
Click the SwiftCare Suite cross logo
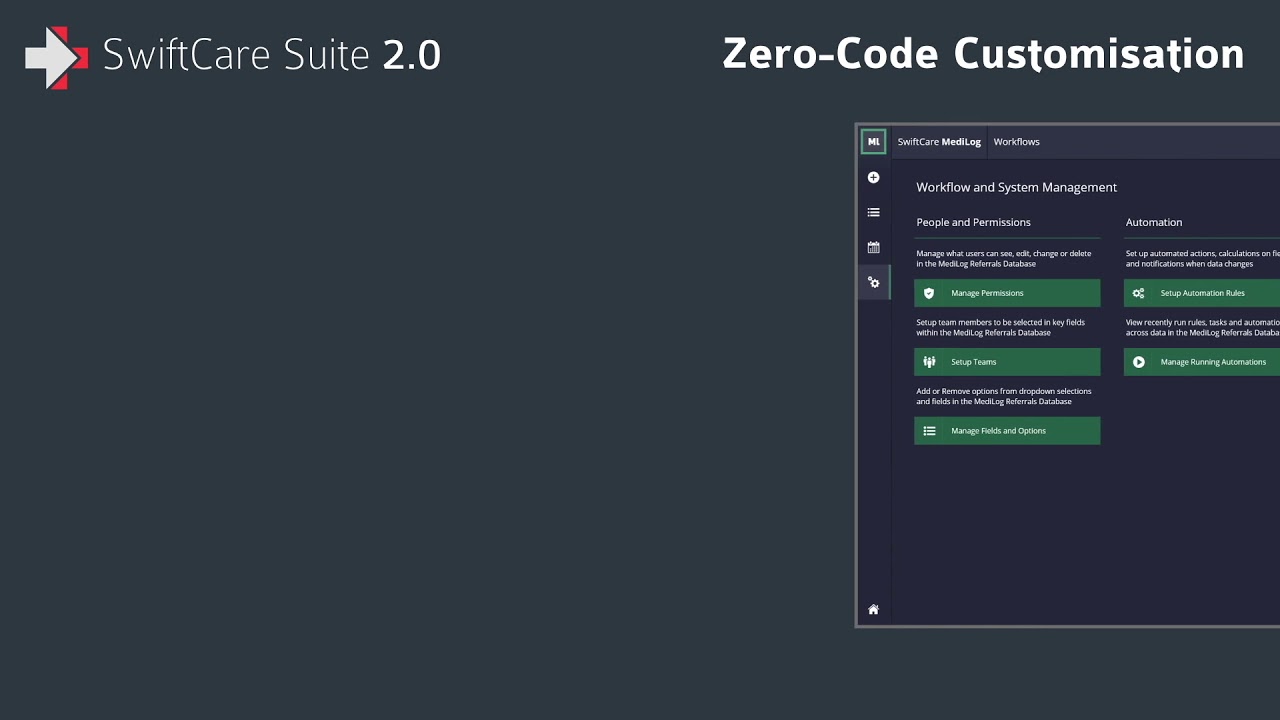click(57, 57)
